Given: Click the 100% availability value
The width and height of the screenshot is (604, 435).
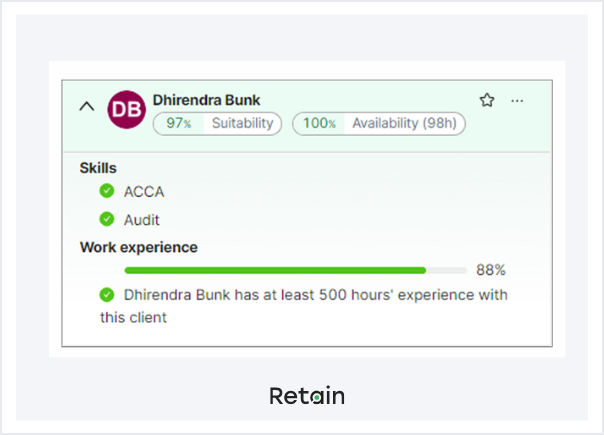Looking at the screenshot, I should click(318, 123).
